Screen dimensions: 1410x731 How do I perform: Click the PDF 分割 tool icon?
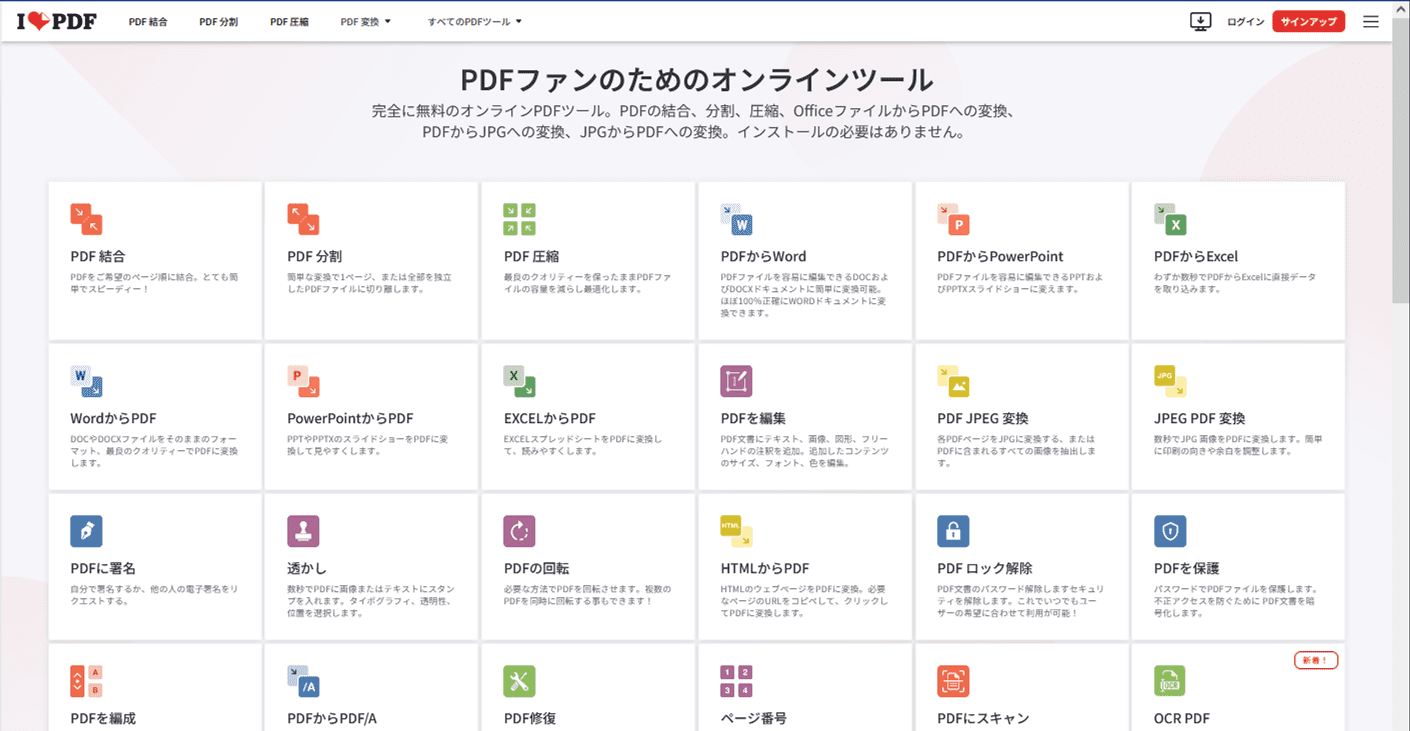[x=303, y=219]
